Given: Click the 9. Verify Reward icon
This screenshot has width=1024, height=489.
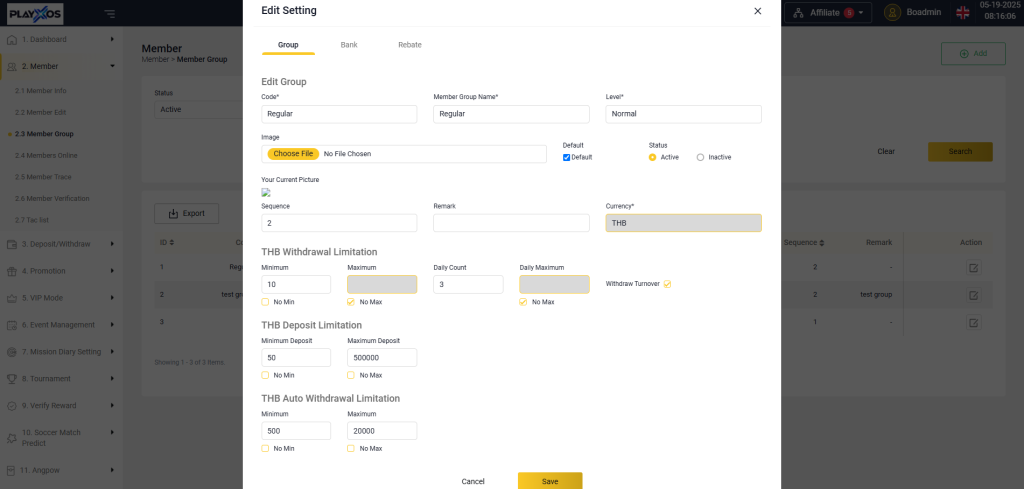Looking at the screenshot, I should [x=12, y=405].
